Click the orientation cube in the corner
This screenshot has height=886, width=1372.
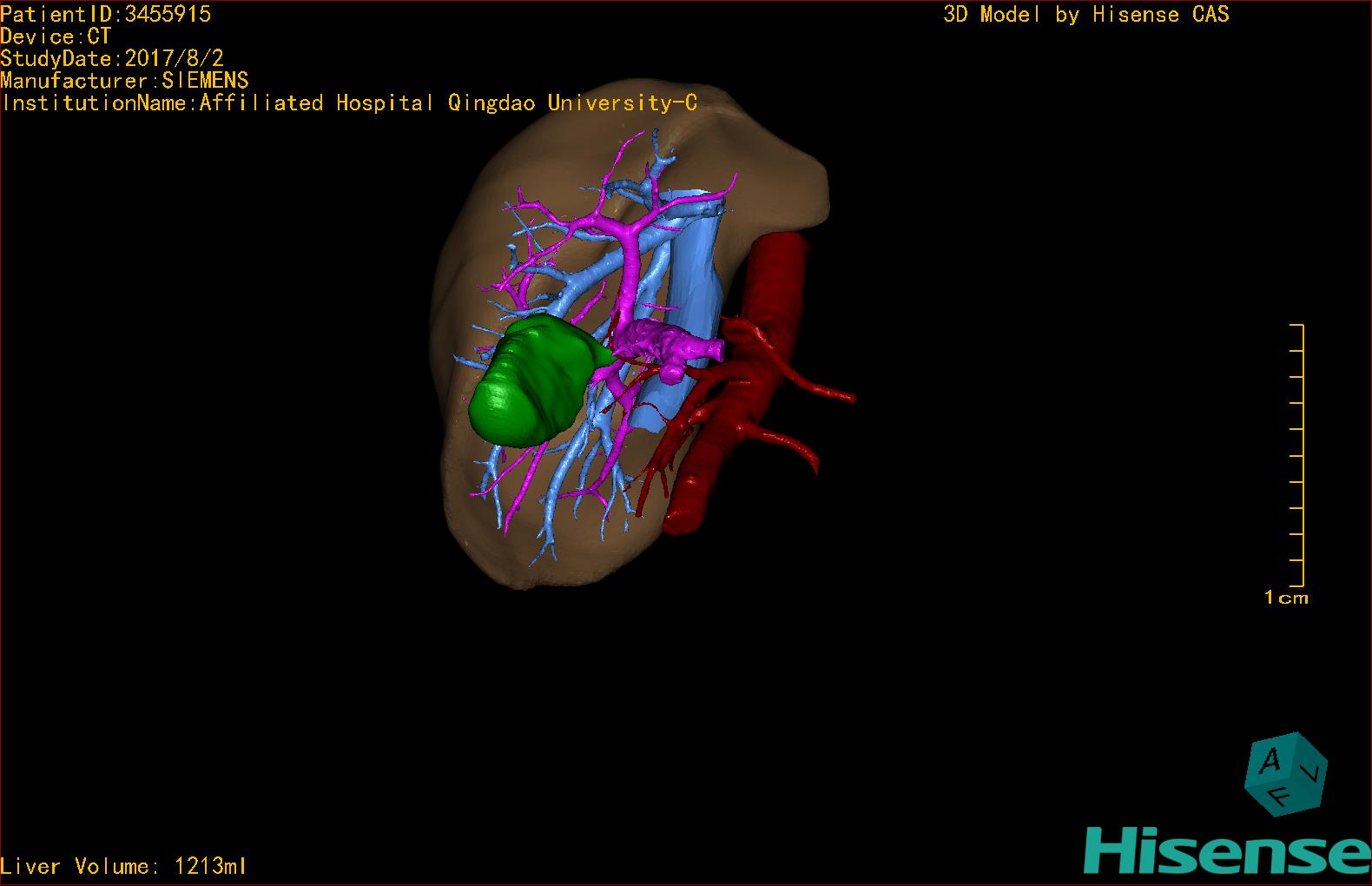pos(1287,774)
